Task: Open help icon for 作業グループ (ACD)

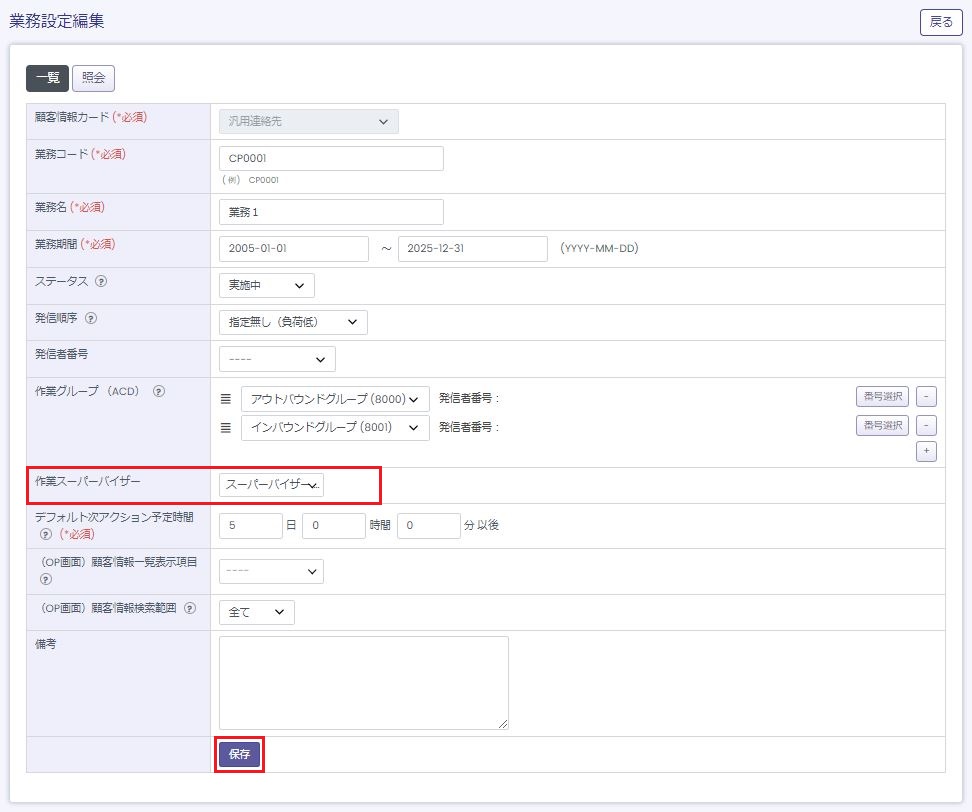Action: click(158, 391)
